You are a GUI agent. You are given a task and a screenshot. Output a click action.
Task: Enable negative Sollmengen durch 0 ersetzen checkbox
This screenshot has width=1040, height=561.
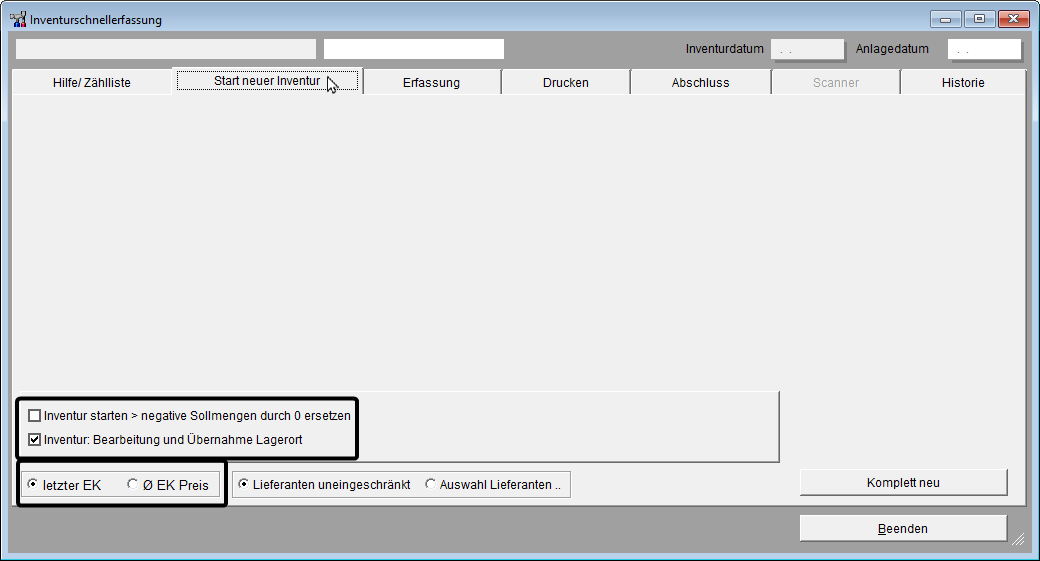(34, 416)
